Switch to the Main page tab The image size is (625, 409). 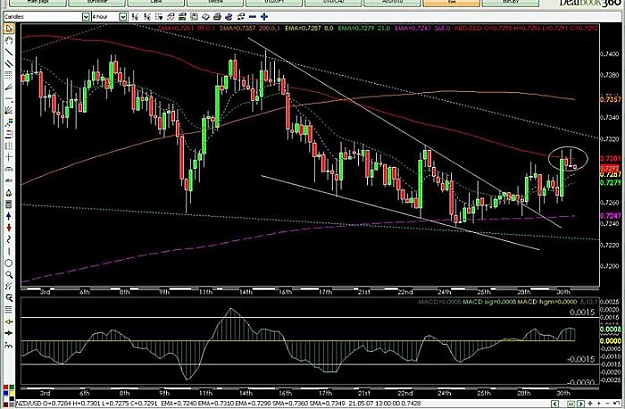tap(38, 3)
